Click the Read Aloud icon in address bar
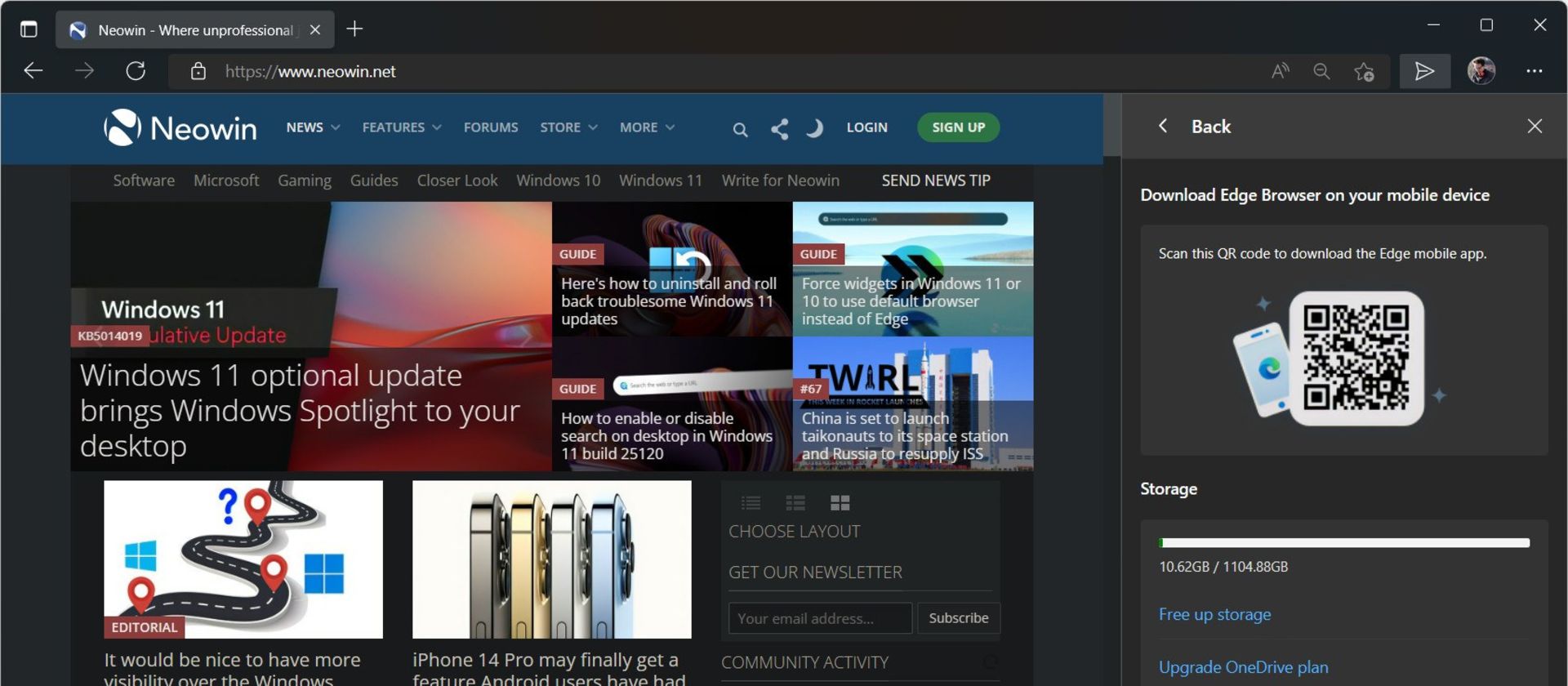 [x=1280, y=71]
